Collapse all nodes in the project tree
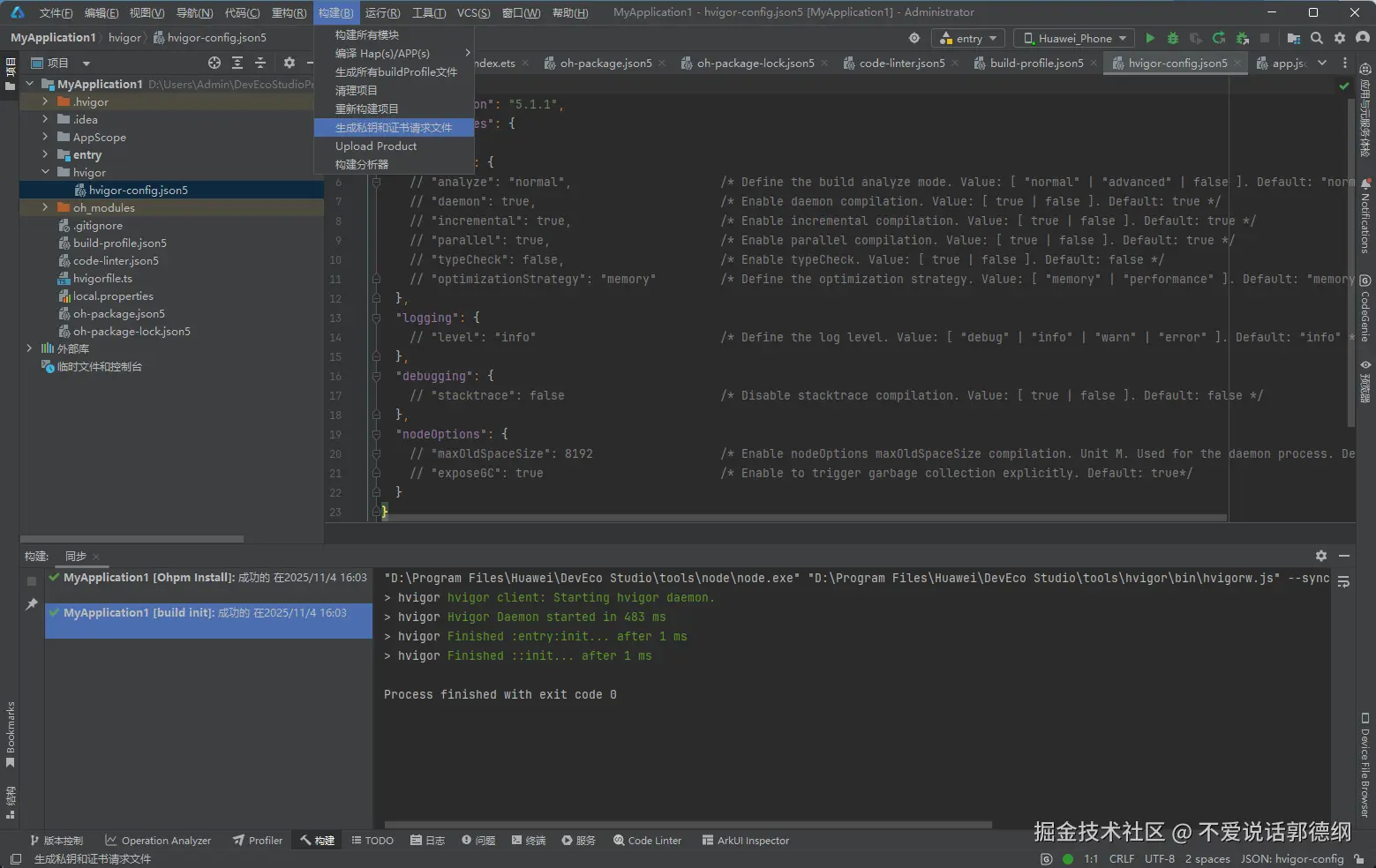The height and width of the screenshot is (868, 1376). (x=260, y=63)
